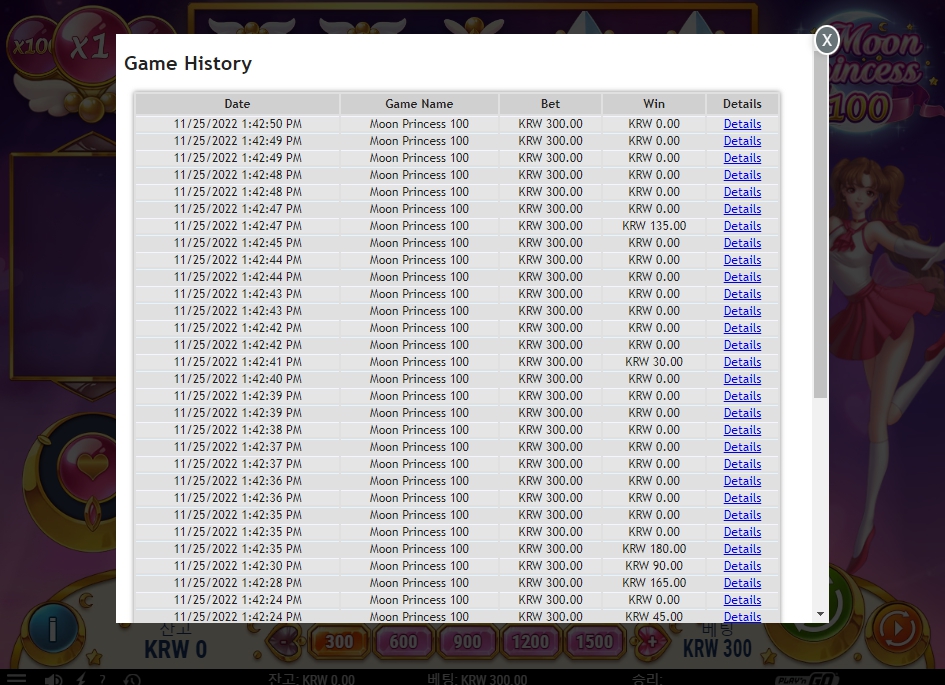The height and width of the screenshot is (685, 945).
Task: Open Details for the KRW 180.00 win
Action: click(x=742, y=549)
